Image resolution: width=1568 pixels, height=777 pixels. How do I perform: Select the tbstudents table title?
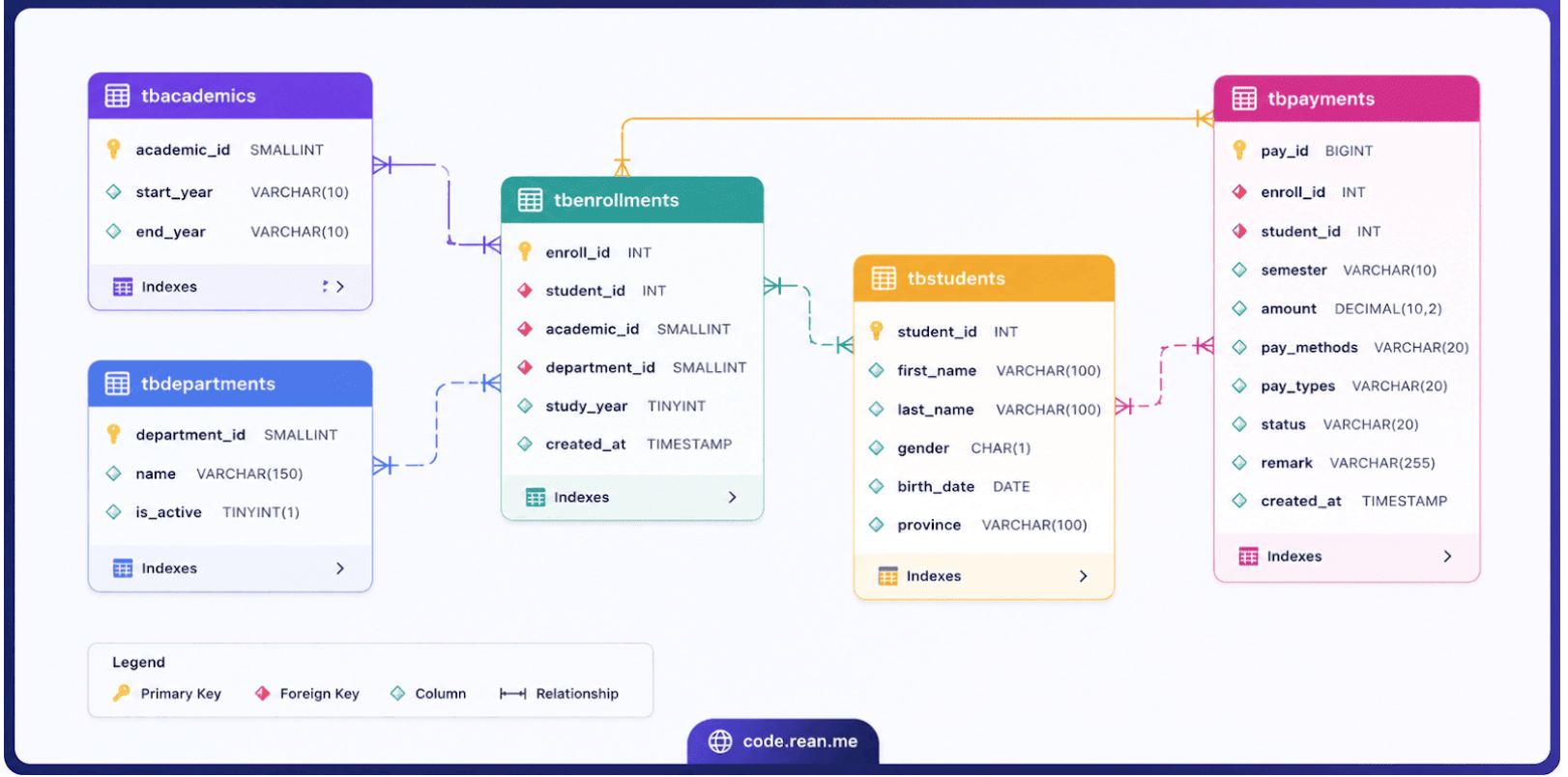click(956, 278)
